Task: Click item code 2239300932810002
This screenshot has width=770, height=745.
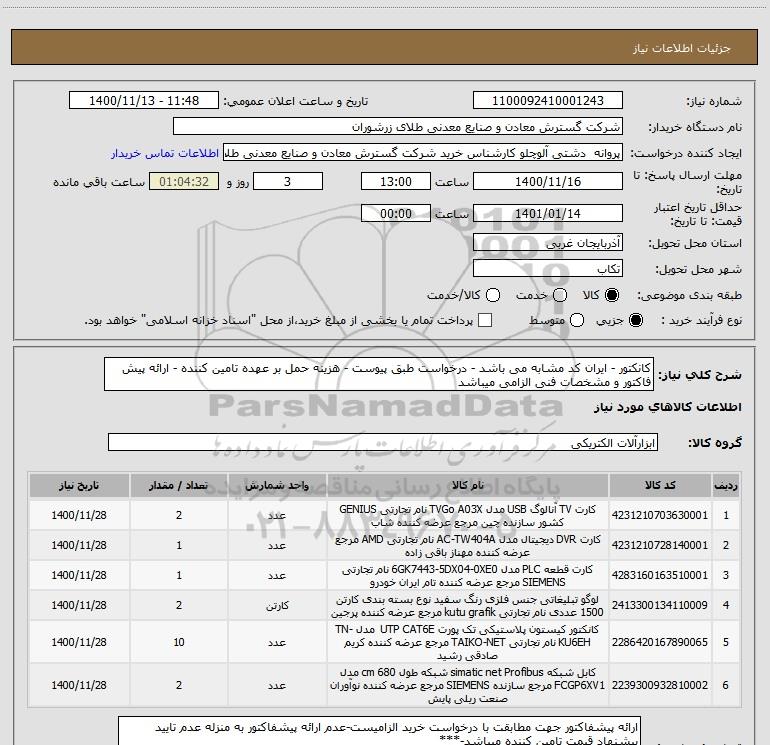Action: click(660, 685)
